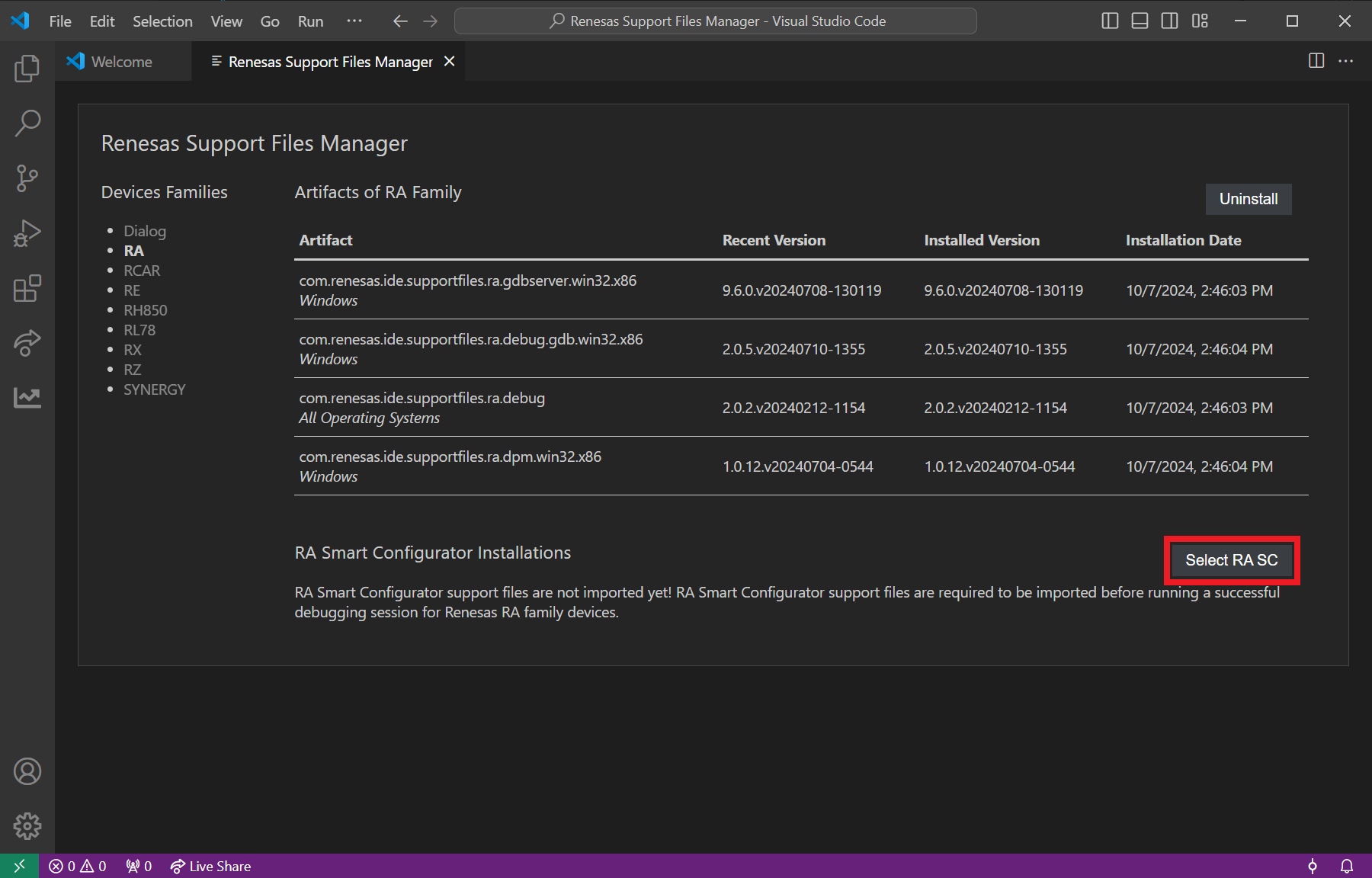The image size is (1372, 878).
Task: Toggle the secondary side bar layout icon
Action: (1169, 21)
